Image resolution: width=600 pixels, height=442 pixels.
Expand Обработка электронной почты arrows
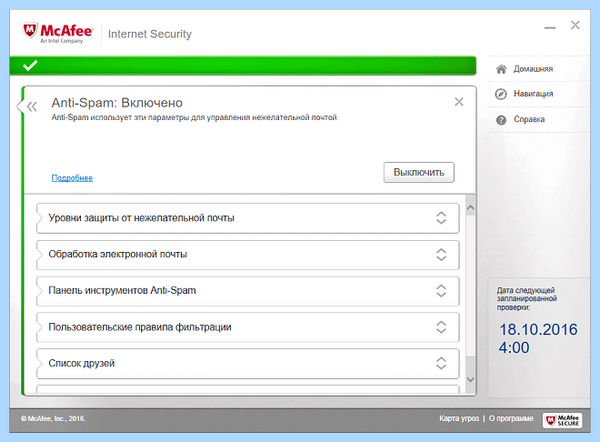[441, 254]
